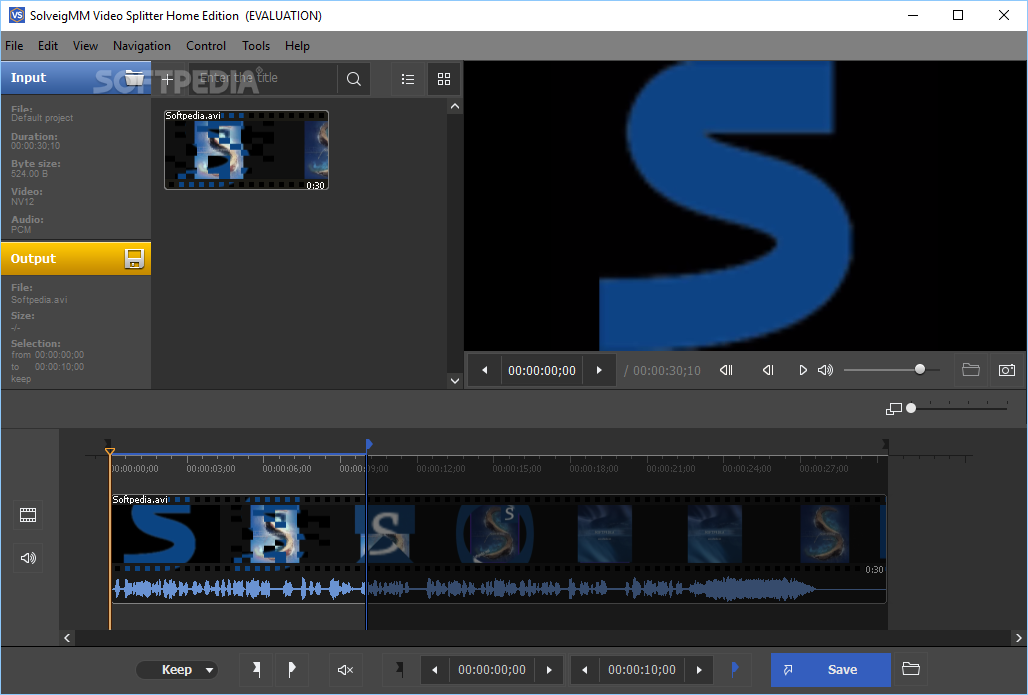Click timeline scroll right arrow
Image resolution: width=1028 pixels, height=695 pixels.
click(1018, 637)
